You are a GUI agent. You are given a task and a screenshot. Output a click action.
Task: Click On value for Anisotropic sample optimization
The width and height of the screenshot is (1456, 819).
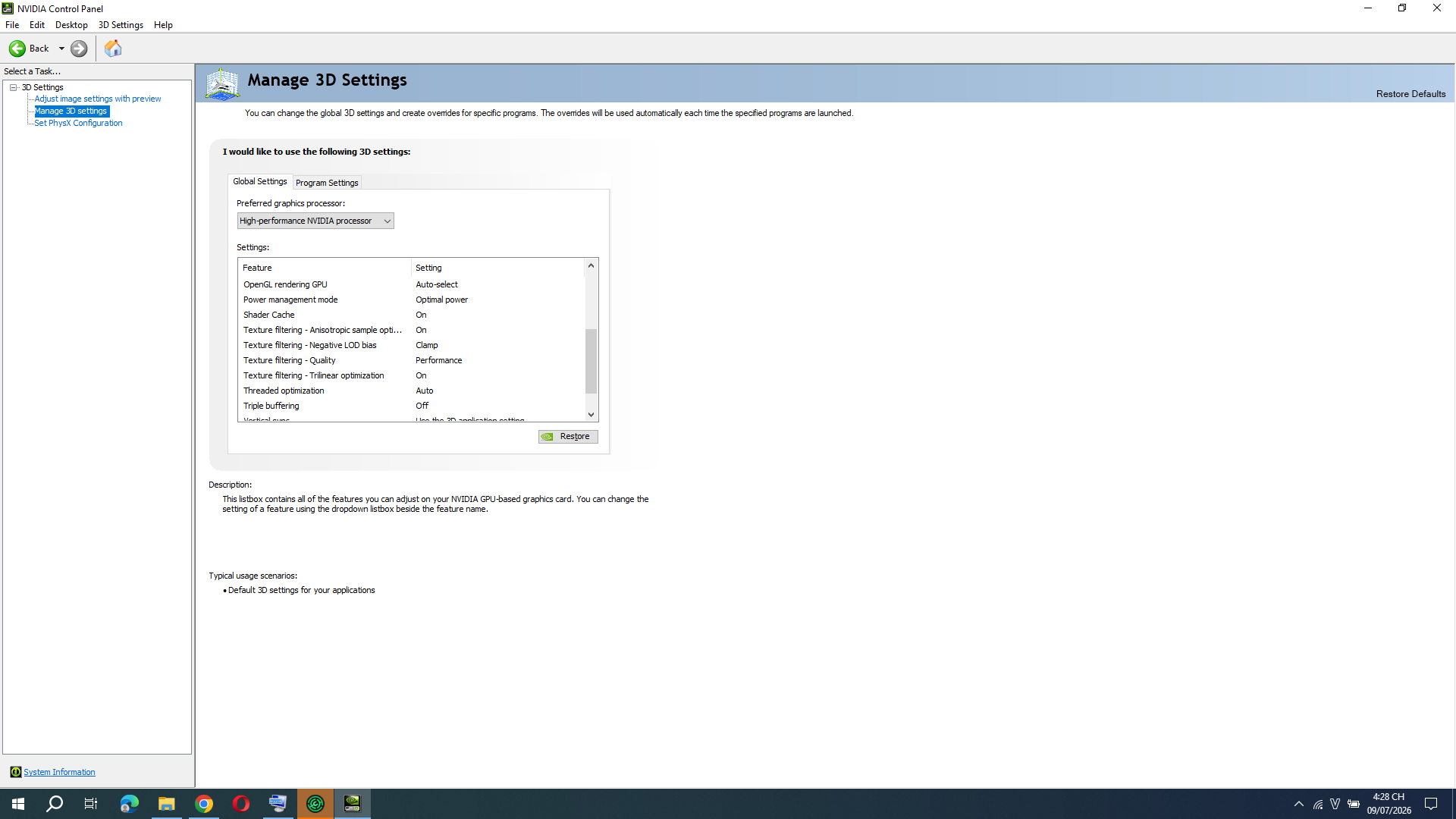421,330
